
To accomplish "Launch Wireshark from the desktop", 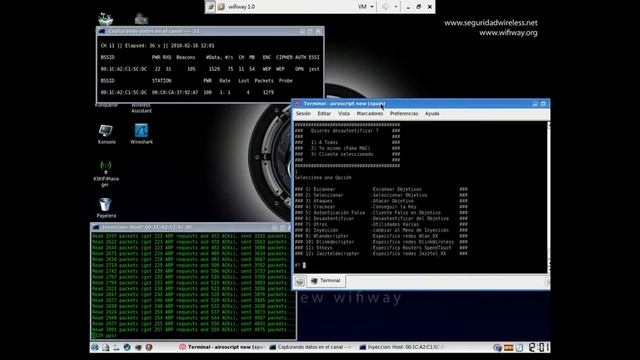I will [x=141, y=134].
